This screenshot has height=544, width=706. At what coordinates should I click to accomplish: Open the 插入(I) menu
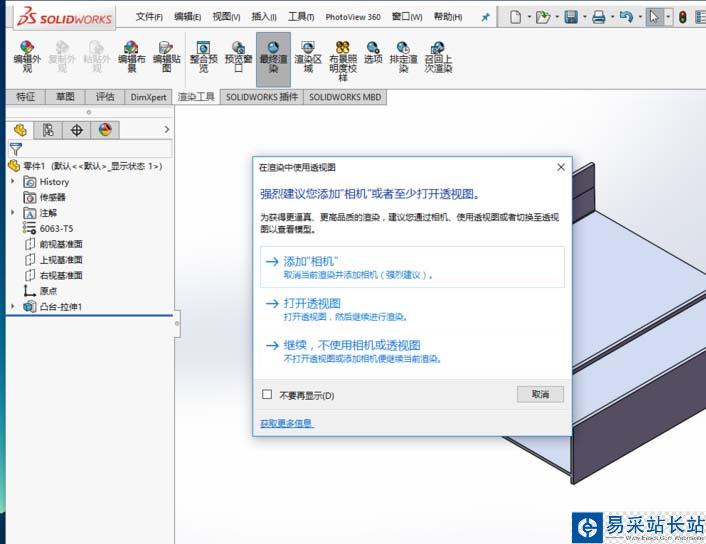pos(264,17)
